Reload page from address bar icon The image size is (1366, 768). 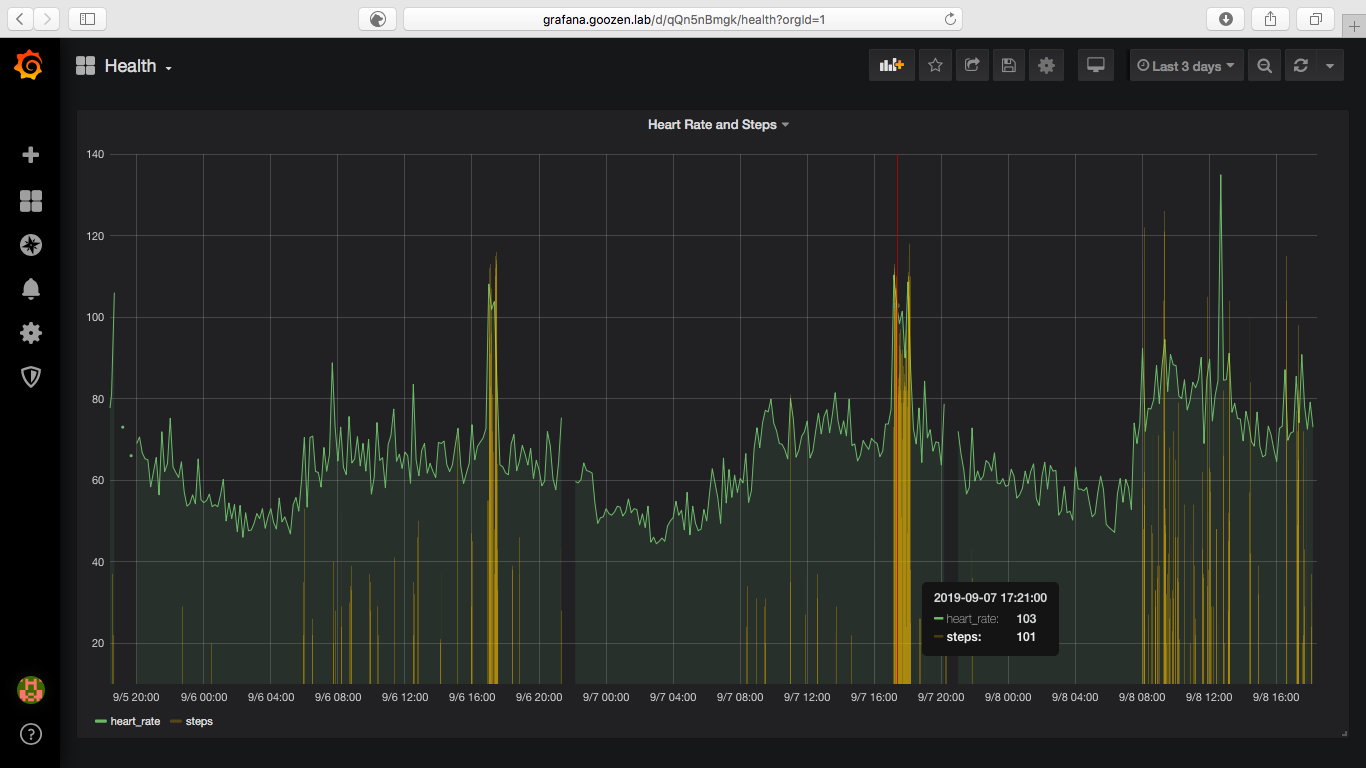[x=949, y=19]
